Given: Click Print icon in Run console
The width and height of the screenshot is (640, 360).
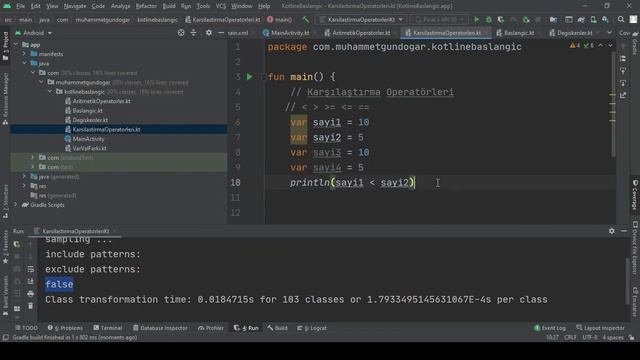Looking at the screenshot, I should [31, 293].
